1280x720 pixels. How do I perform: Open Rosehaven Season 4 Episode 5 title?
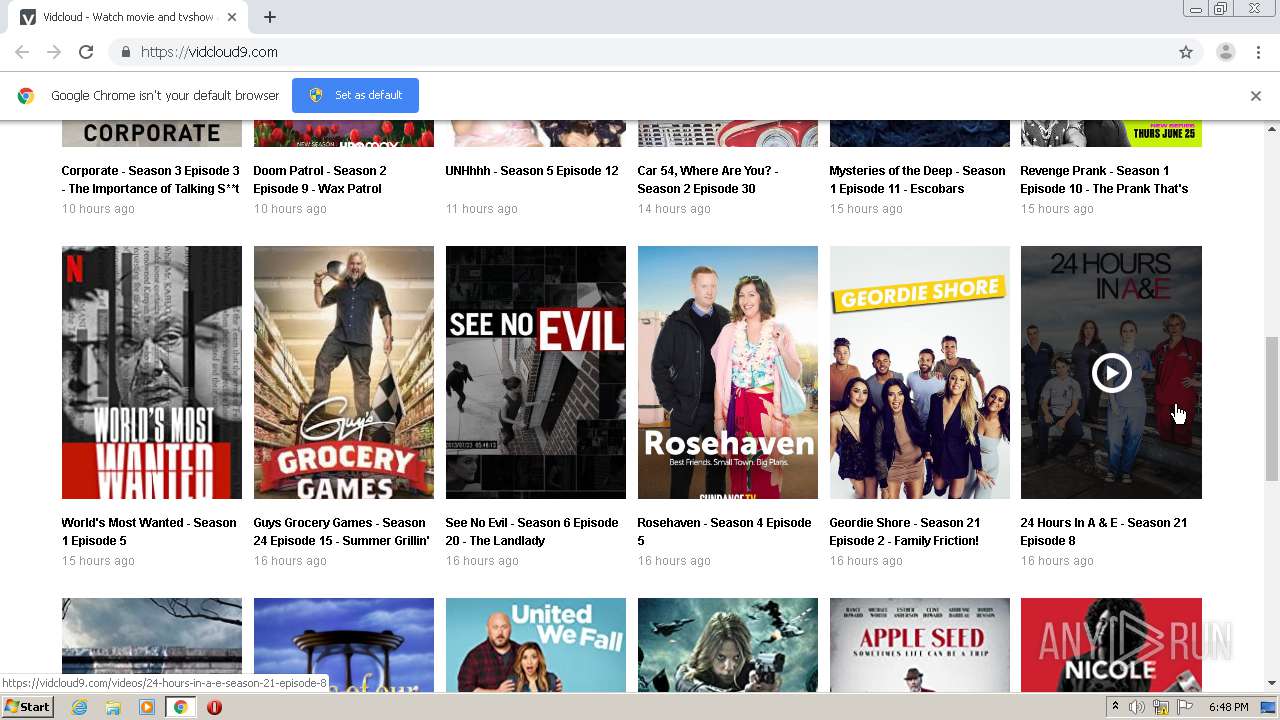pos(724,532)
